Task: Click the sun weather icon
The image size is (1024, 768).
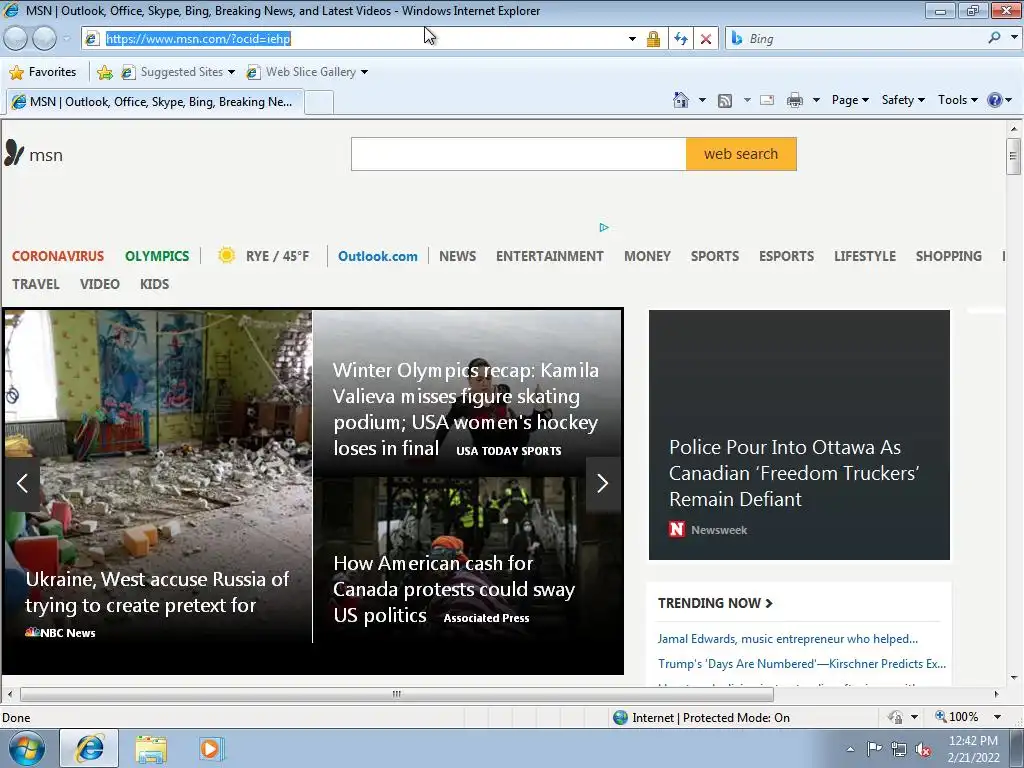Action: 226,255
